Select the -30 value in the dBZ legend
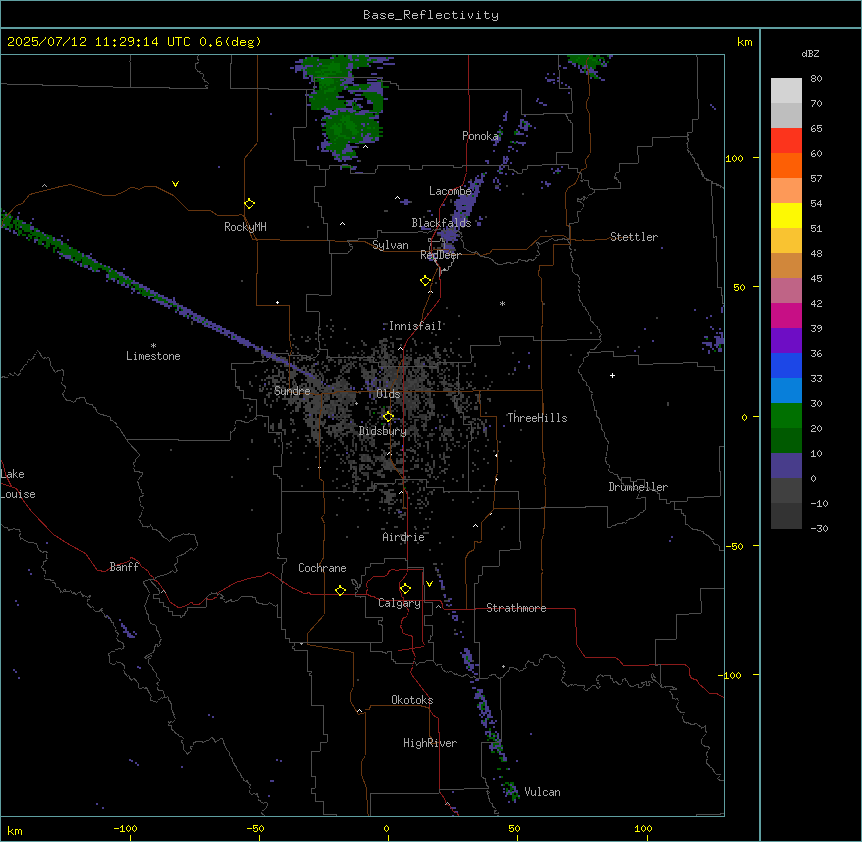The image size is (862, 842). tap(819, 529)
